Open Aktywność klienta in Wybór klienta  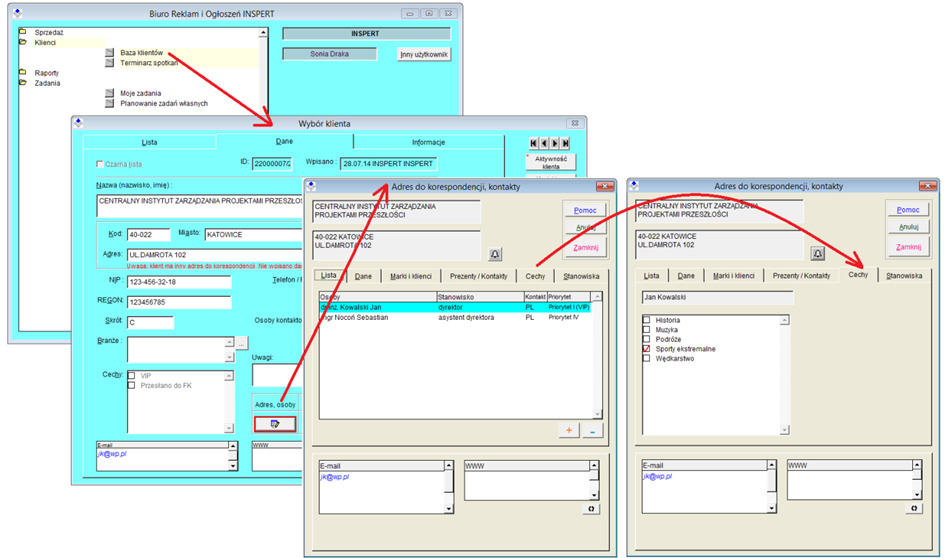(551, 163)
